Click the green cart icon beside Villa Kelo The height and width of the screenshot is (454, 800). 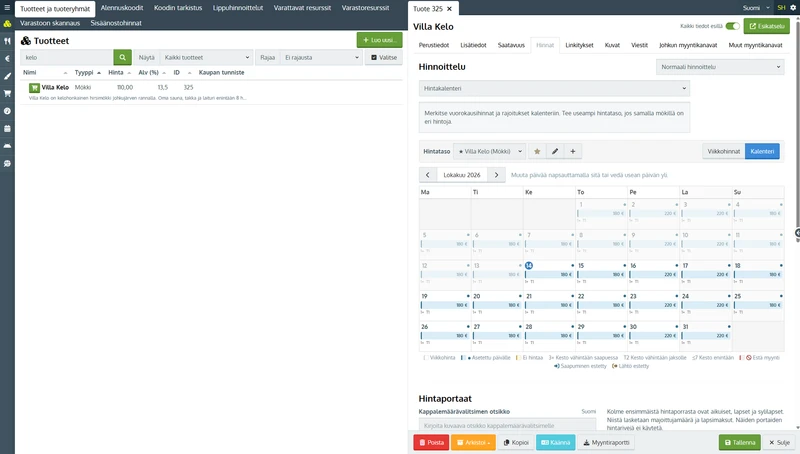34,88
